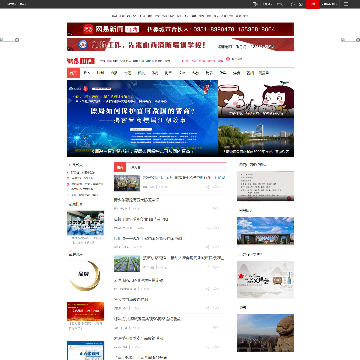Viewport: 360px width, 360px height.
Task: Click the red highlighted button in the top bar
Action: [313, 4]
